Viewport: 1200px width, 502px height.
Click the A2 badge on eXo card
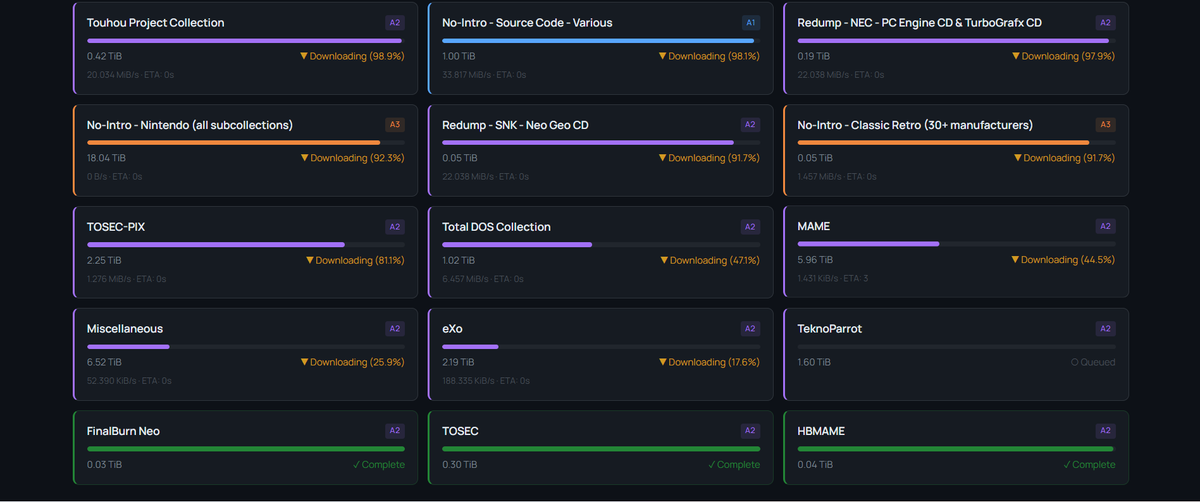click(750, 329)
